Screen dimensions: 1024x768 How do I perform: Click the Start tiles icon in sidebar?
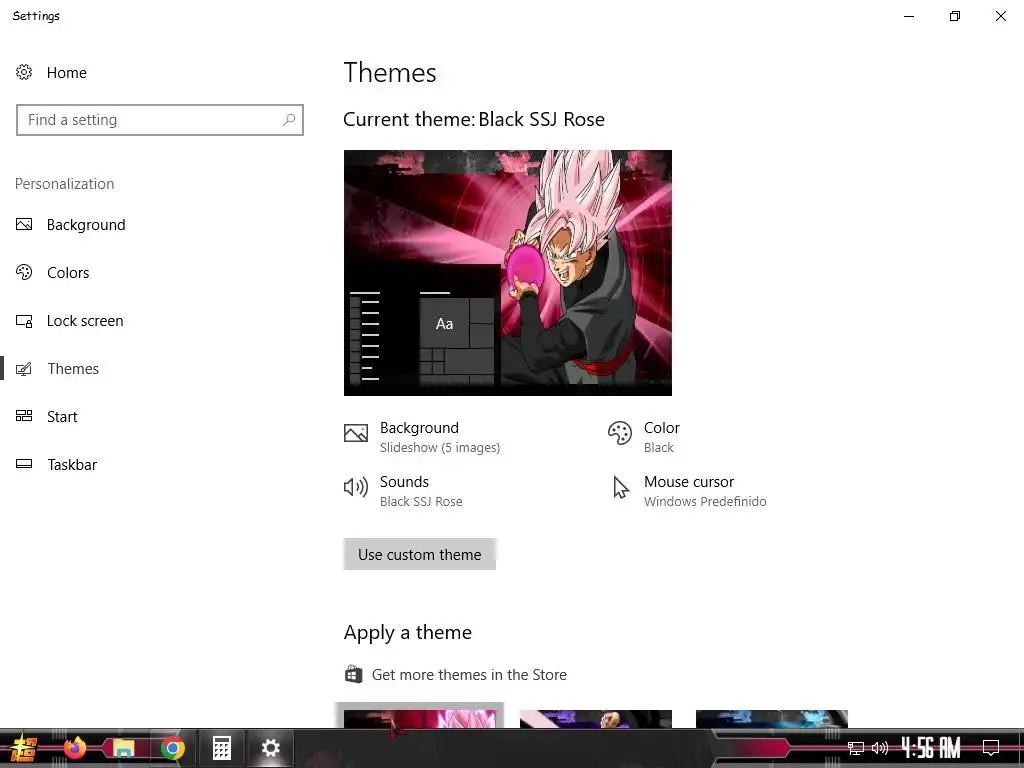(24, 416)
